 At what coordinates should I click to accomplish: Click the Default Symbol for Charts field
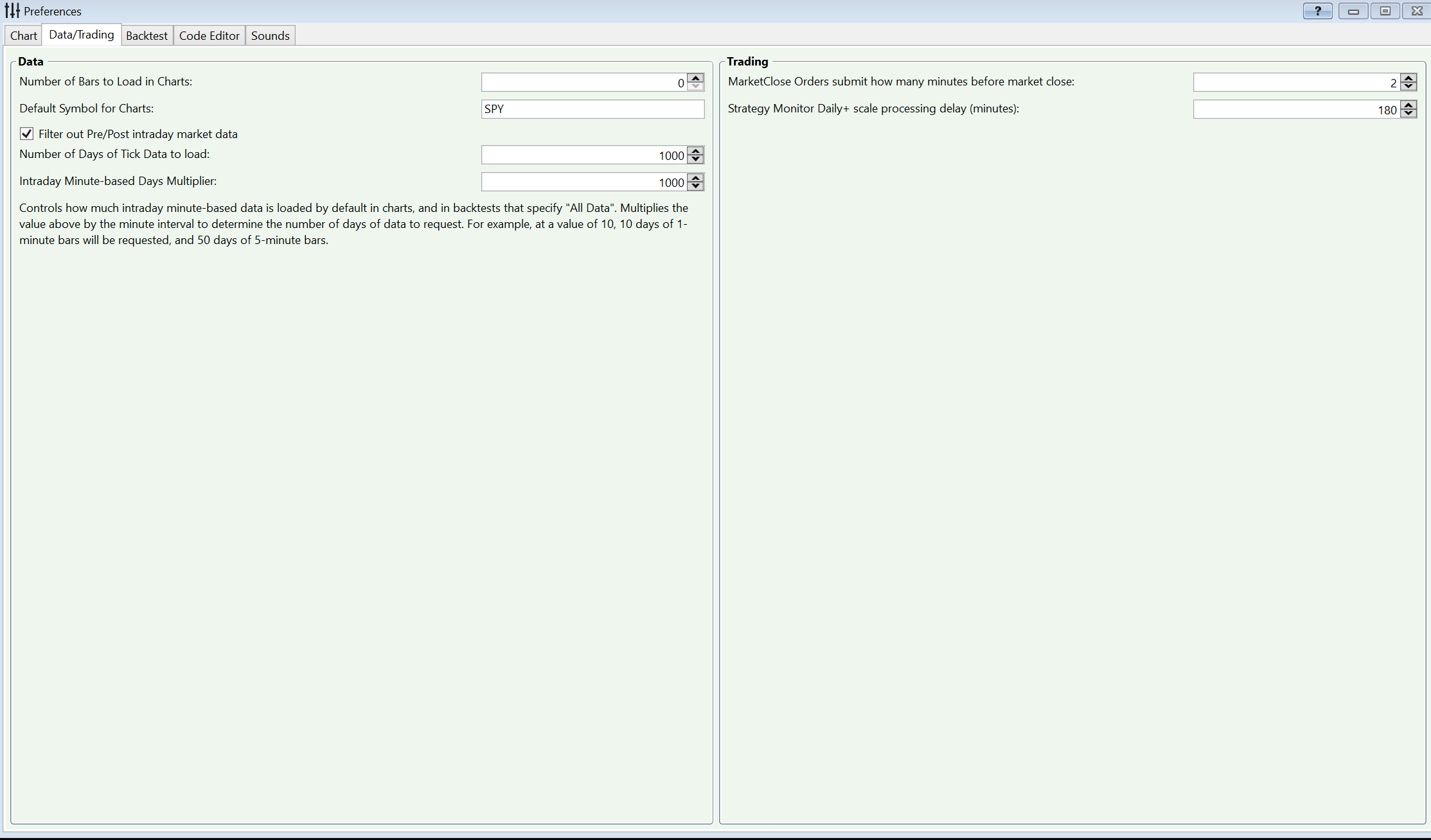(592, 109)
